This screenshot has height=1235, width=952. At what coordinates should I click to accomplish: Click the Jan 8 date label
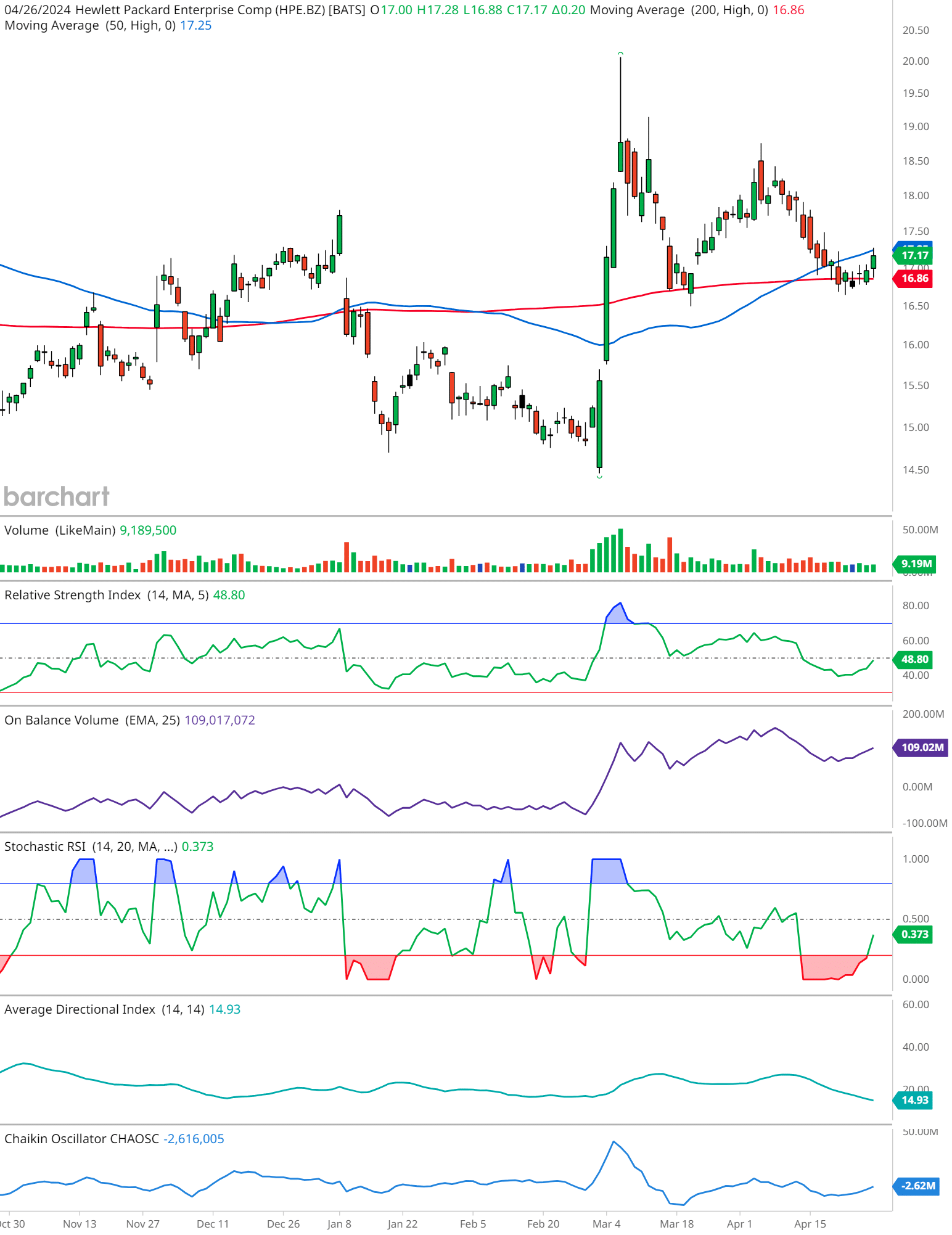tap(339, 1224)
